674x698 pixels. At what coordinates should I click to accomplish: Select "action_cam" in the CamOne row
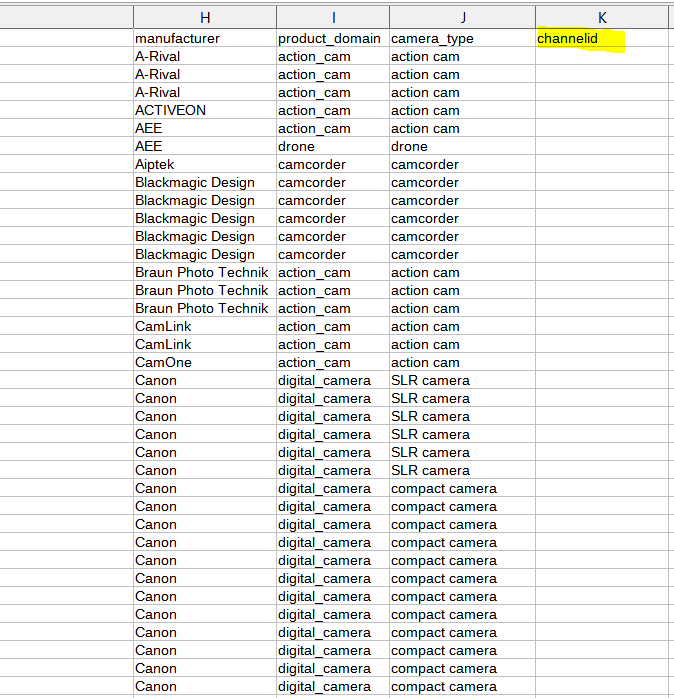(x=333, y=362)
